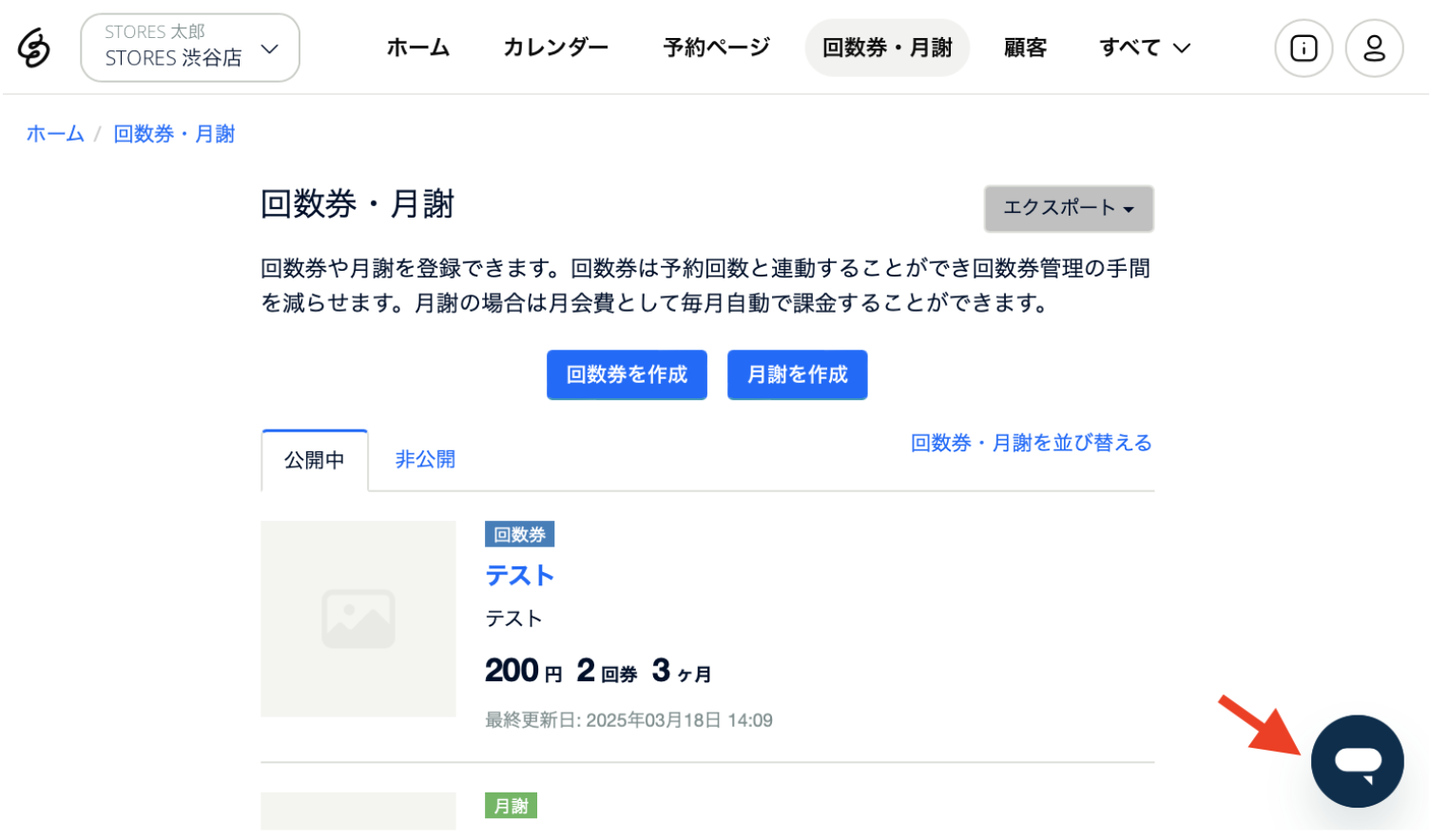Screen dimensions: 1449x840
Task: Click the 3 ヶ月 validity text
Action: pos(682,671)
